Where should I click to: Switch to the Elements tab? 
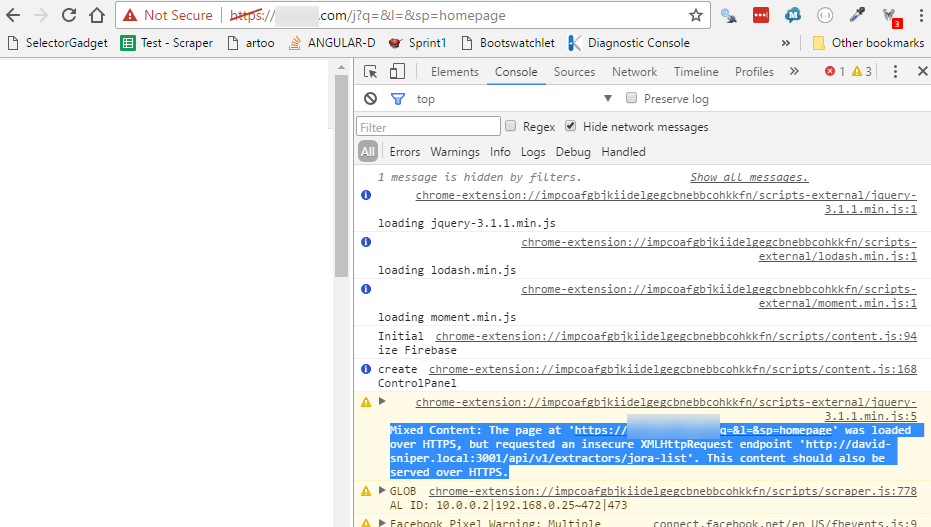pyautogui.click(x=455, y=72)
